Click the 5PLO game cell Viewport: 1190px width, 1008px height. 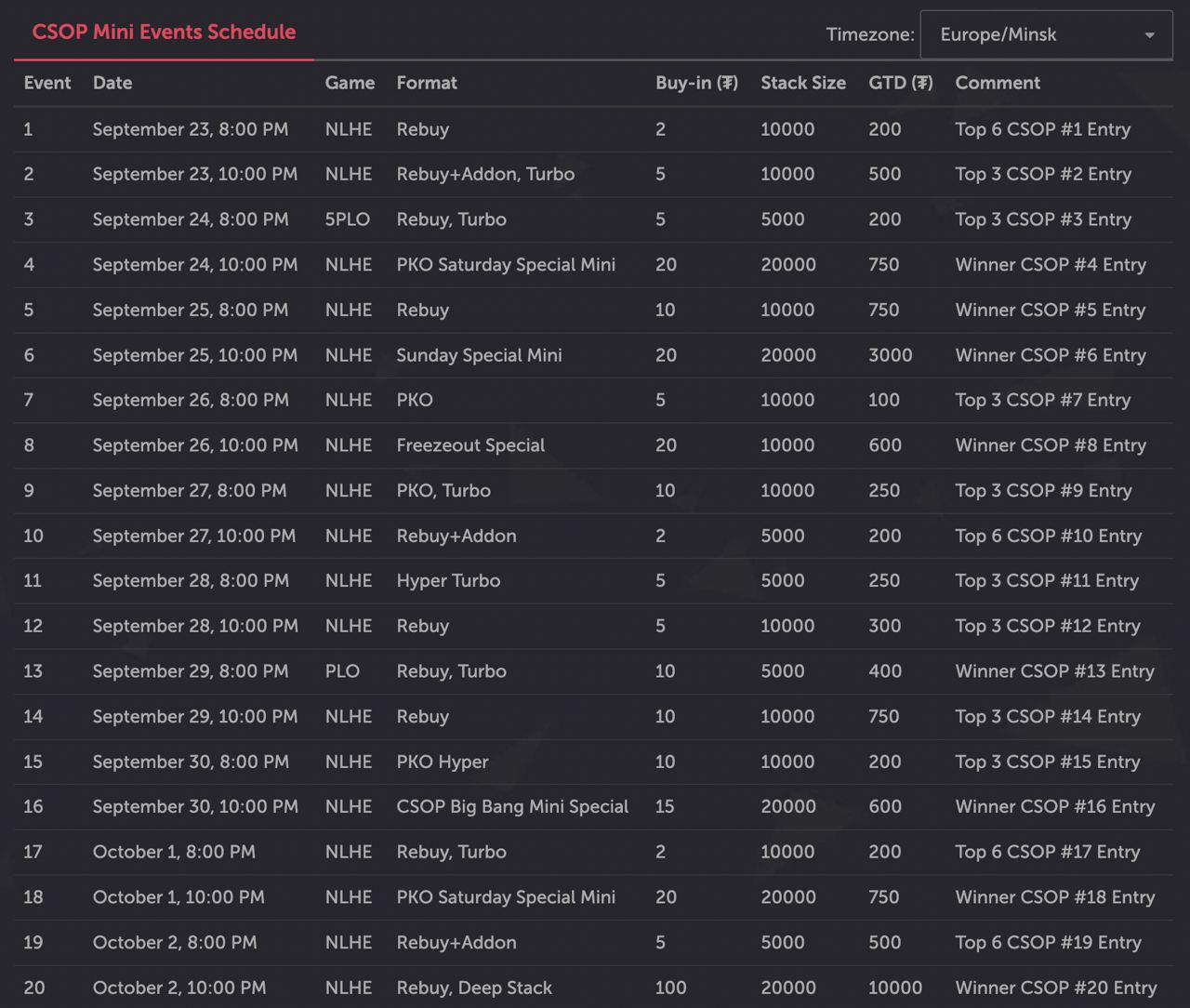point(348,219)
